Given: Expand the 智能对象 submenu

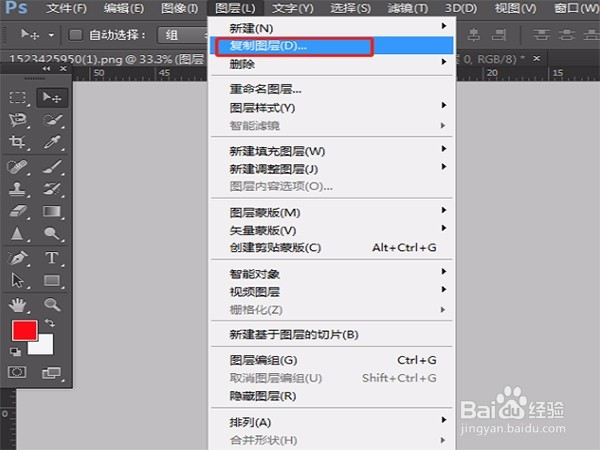Looking at the screenshot, I should 331,274.
